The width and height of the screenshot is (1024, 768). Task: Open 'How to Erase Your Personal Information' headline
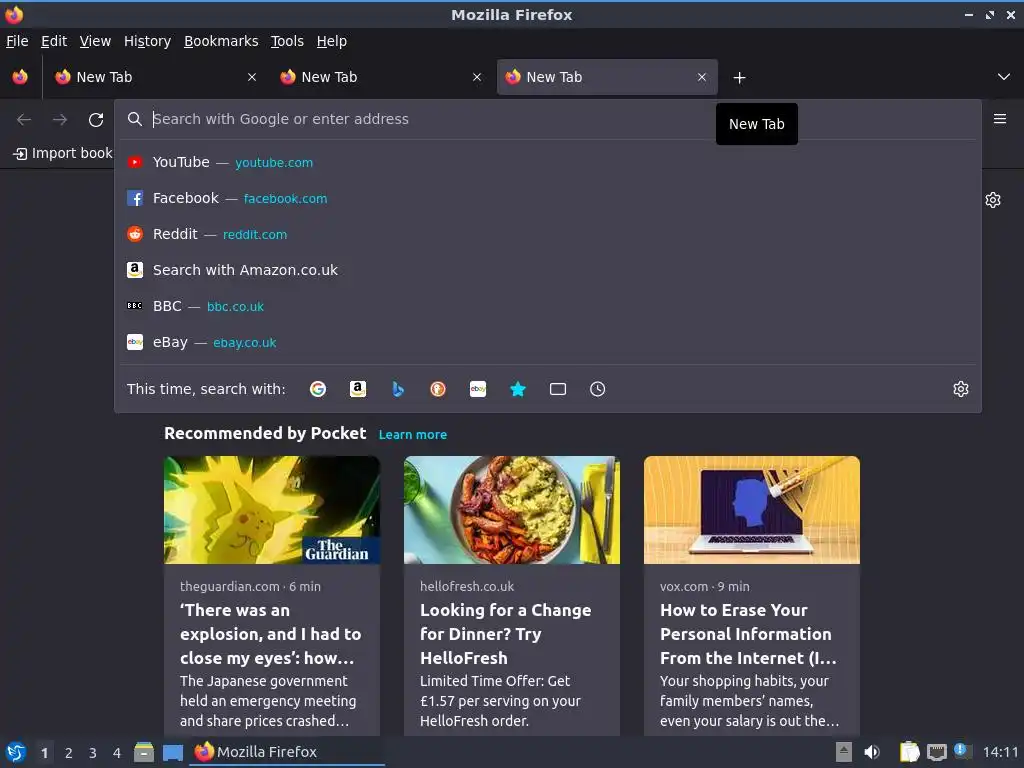tap(748, 634)
